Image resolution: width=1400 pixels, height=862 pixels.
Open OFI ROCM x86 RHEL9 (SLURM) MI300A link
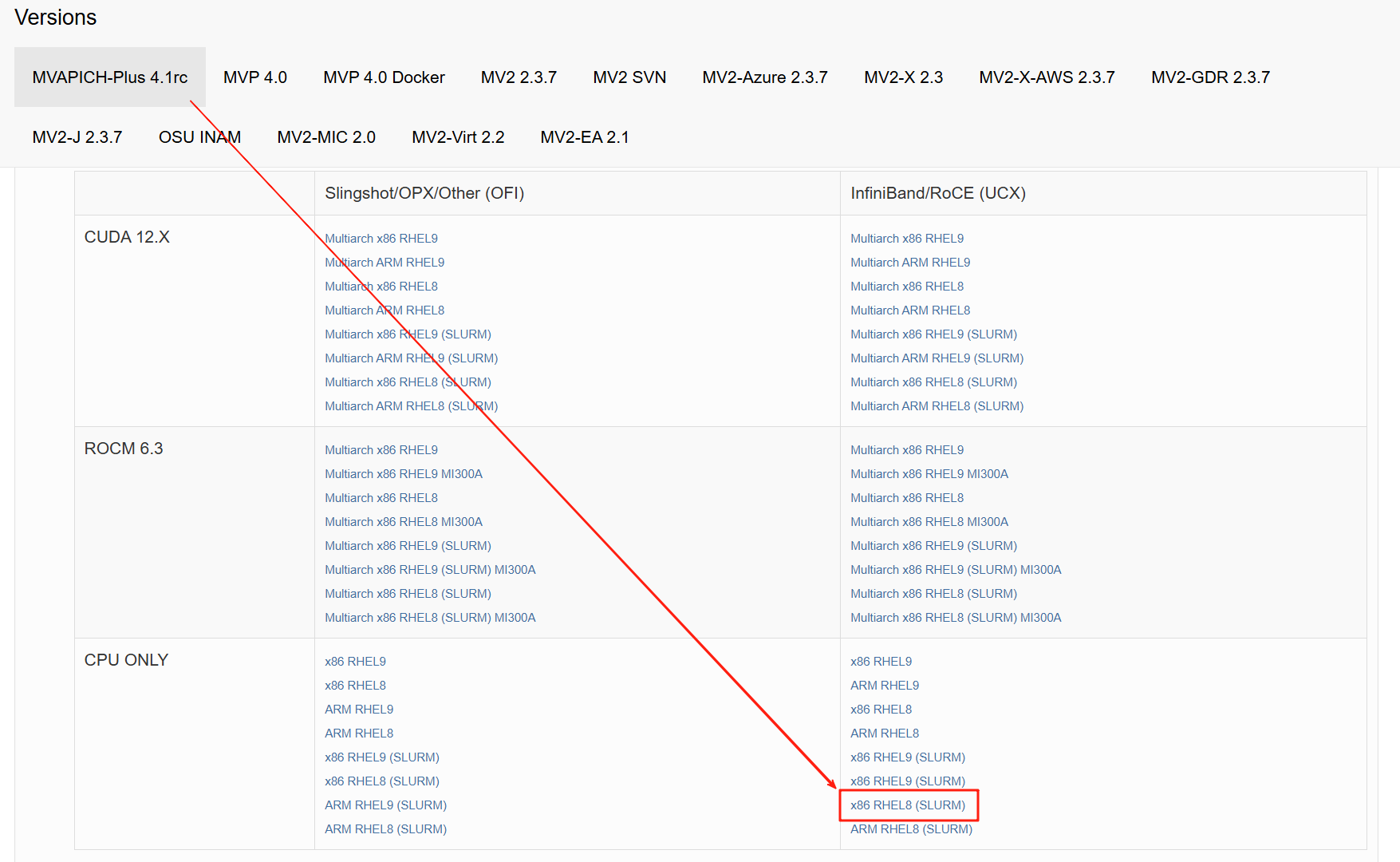click(430, 570)
